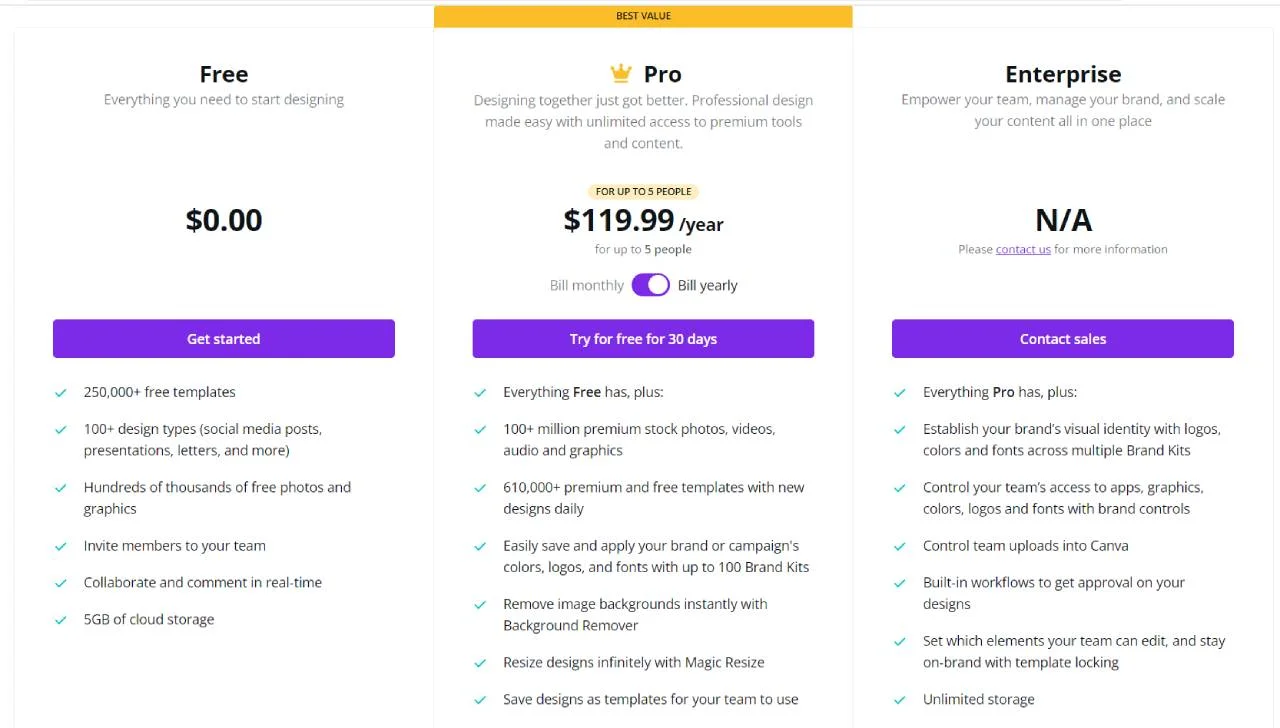Click the FOR UP TO 5 PEOPLE badge
The height and width of the screenshot is (728, 1280).
click(643, 191)
